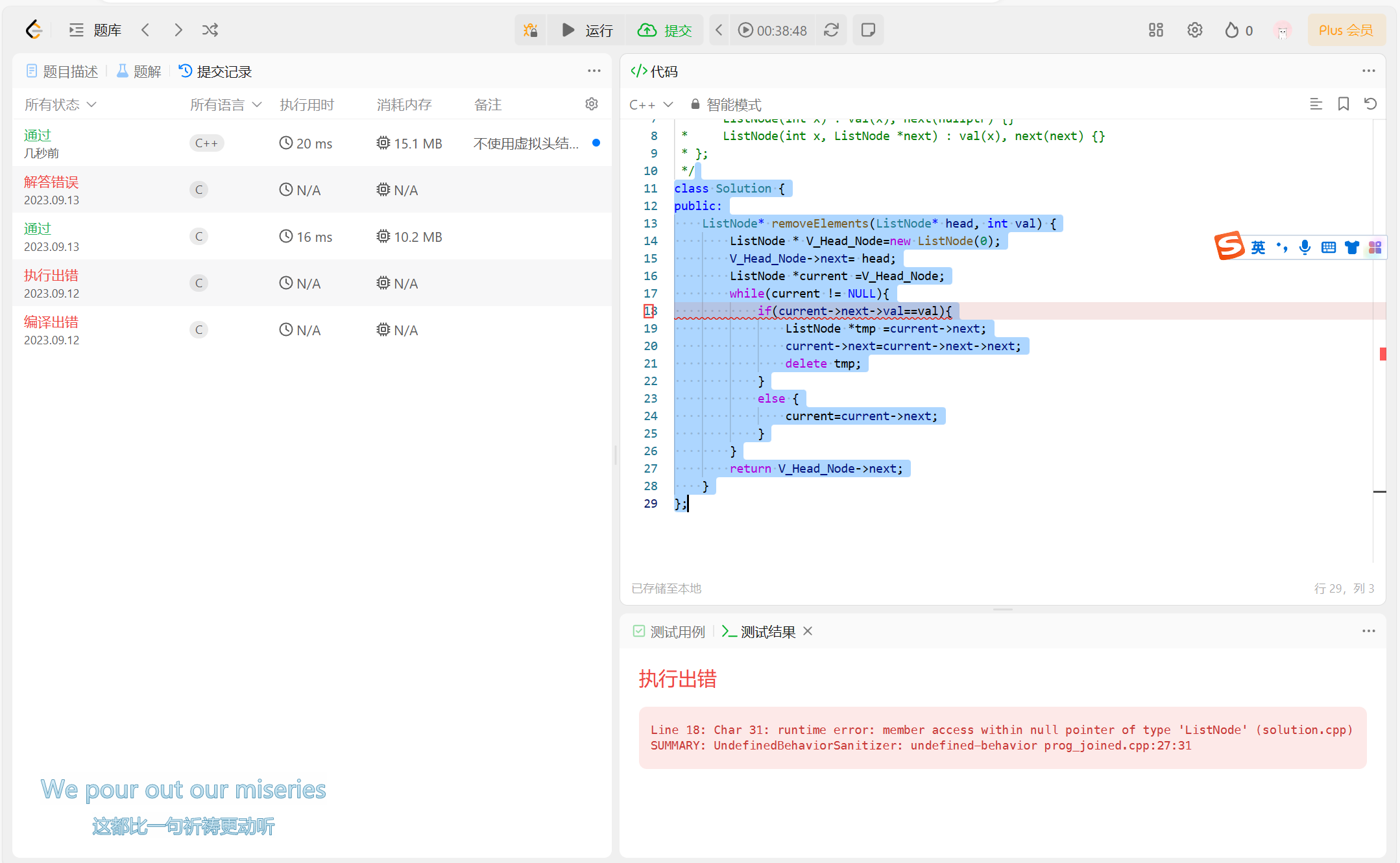The width and height of the screenshot is (1400, 863).
Task: Reset code with the undo arrow icon
Action: pos(1371,104)
